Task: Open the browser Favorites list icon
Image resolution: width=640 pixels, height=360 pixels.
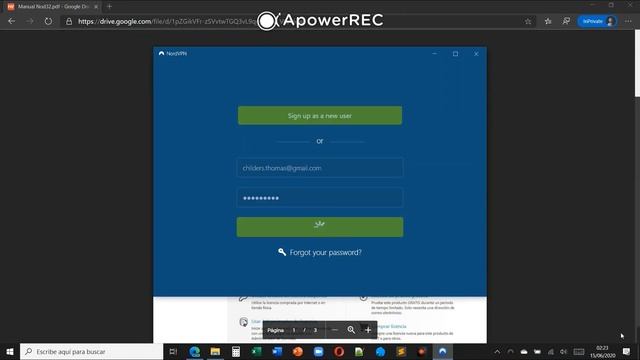Action: (x=548, y=21)
